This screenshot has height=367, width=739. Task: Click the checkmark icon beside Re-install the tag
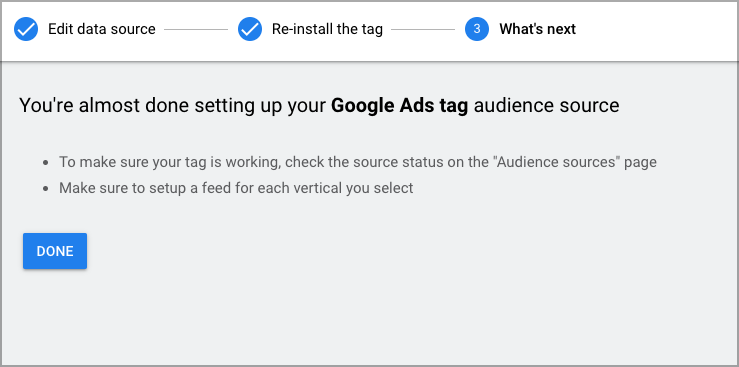point(250,29)
